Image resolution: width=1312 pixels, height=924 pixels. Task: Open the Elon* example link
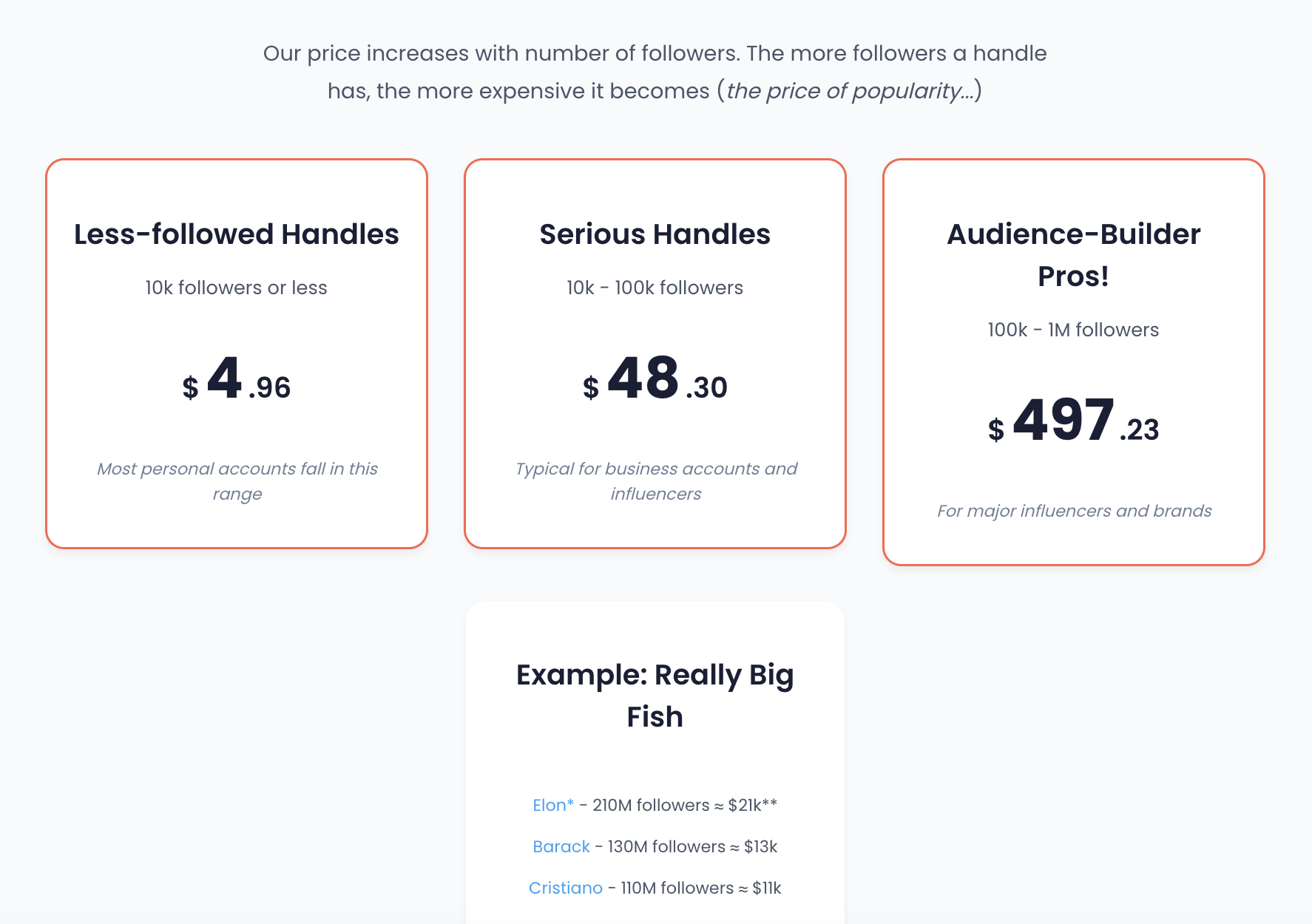pyautogui.click(x=553, y=805)
